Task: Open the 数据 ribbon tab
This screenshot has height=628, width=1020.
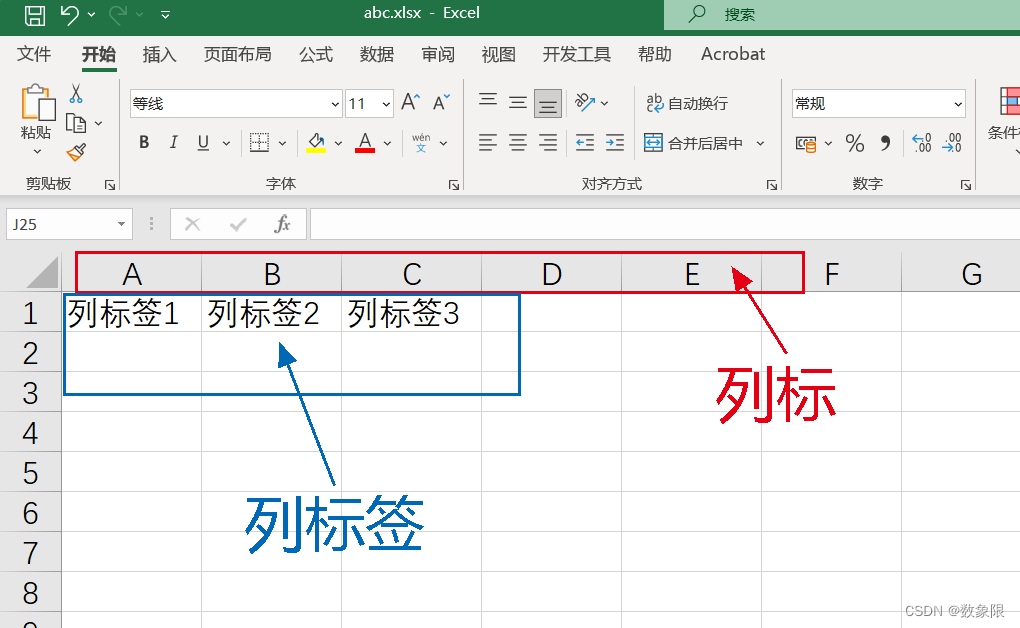Action: click(x=377, y=54)
